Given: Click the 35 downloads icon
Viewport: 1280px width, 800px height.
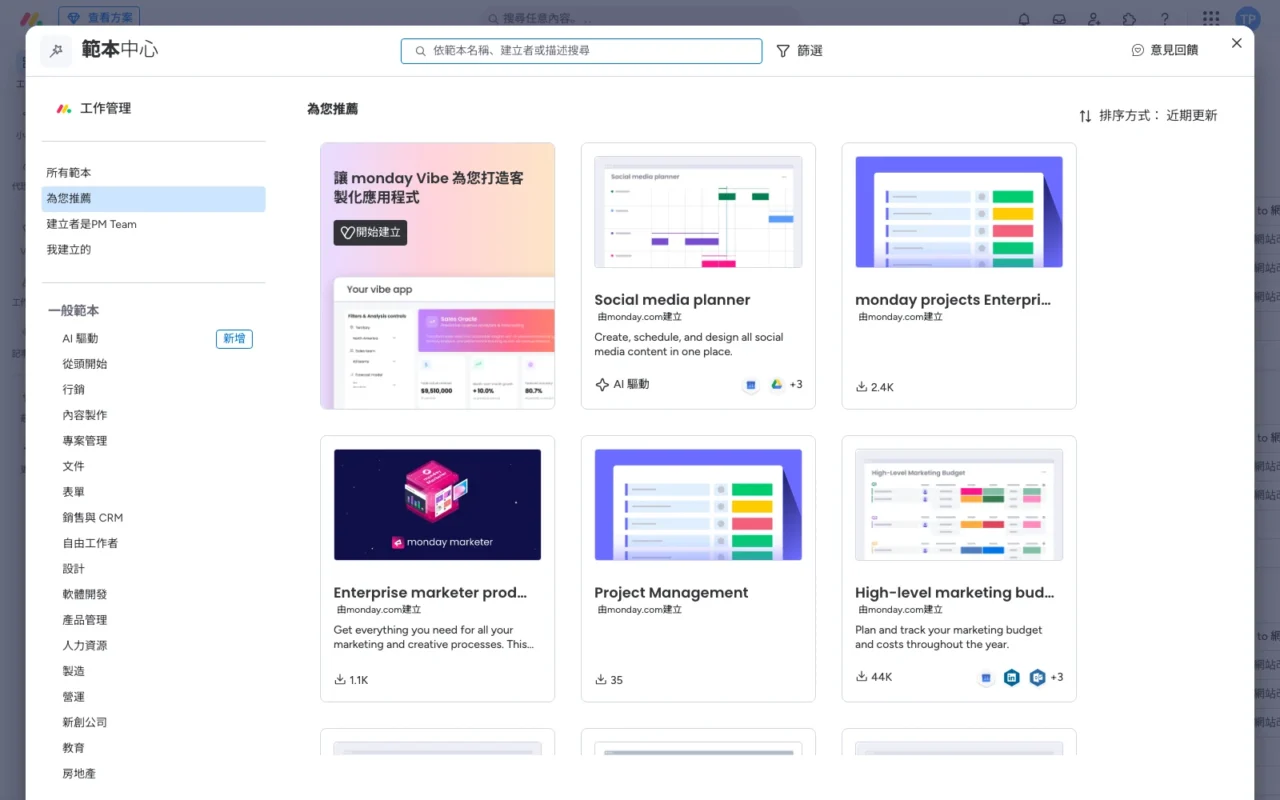Looking at the screenshot, I should (601, 680).
